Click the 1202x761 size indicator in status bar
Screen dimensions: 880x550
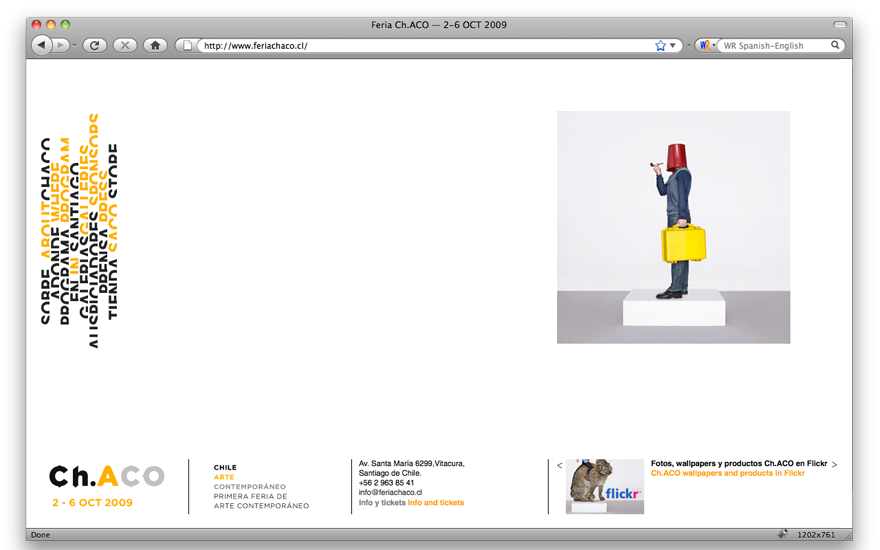point(816,535)
